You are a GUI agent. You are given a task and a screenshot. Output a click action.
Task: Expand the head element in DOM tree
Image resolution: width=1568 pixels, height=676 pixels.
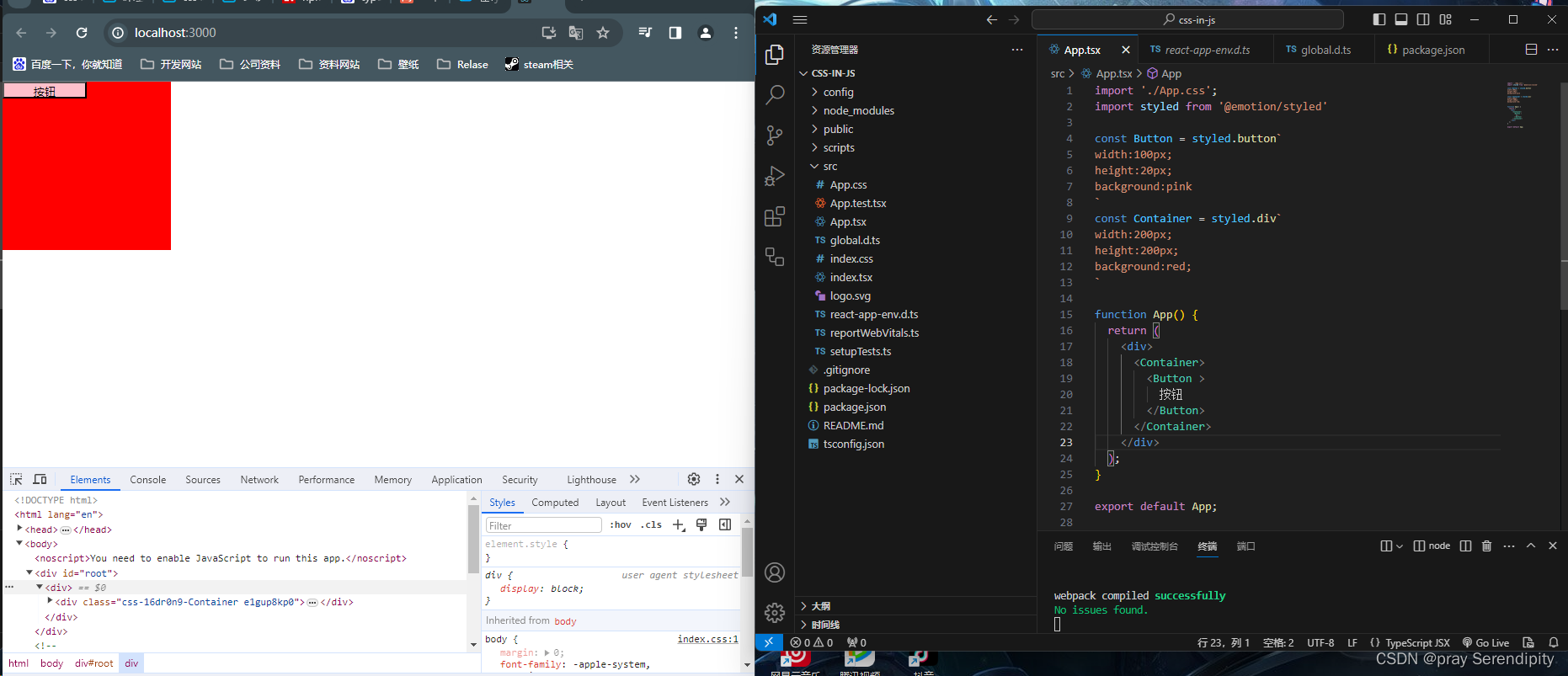[x=19, y=529]
